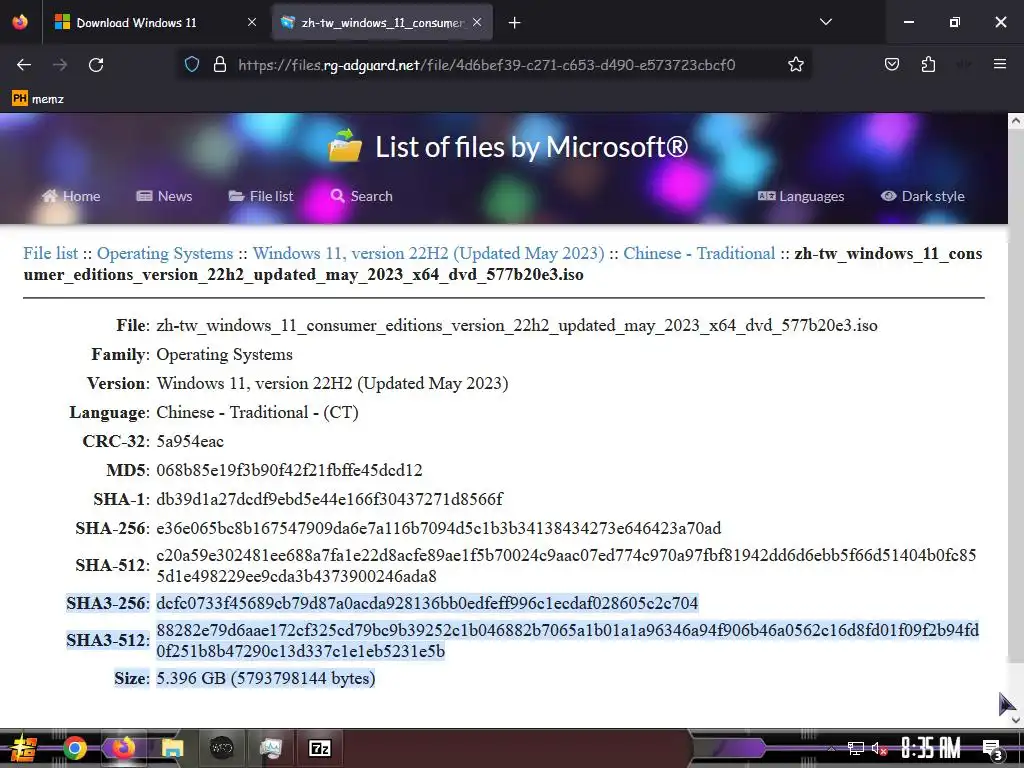
Task: Click the page scrollbar up arrow
Action: pyautogui.click(x=1016, y=121)
